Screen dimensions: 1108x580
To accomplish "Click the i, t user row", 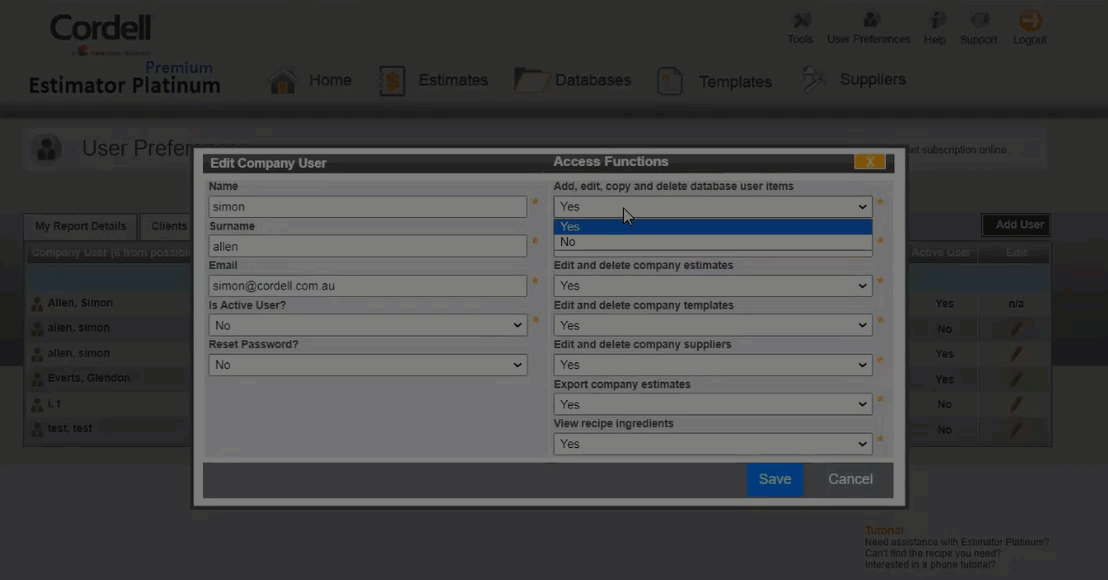I will click(54, 403).
